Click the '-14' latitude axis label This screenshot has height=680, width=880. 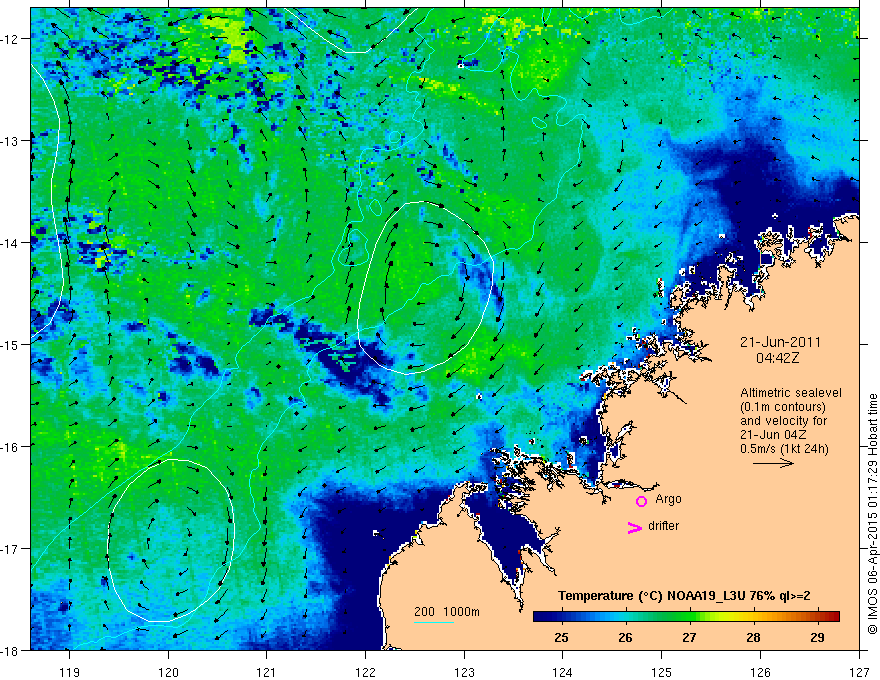10,243
